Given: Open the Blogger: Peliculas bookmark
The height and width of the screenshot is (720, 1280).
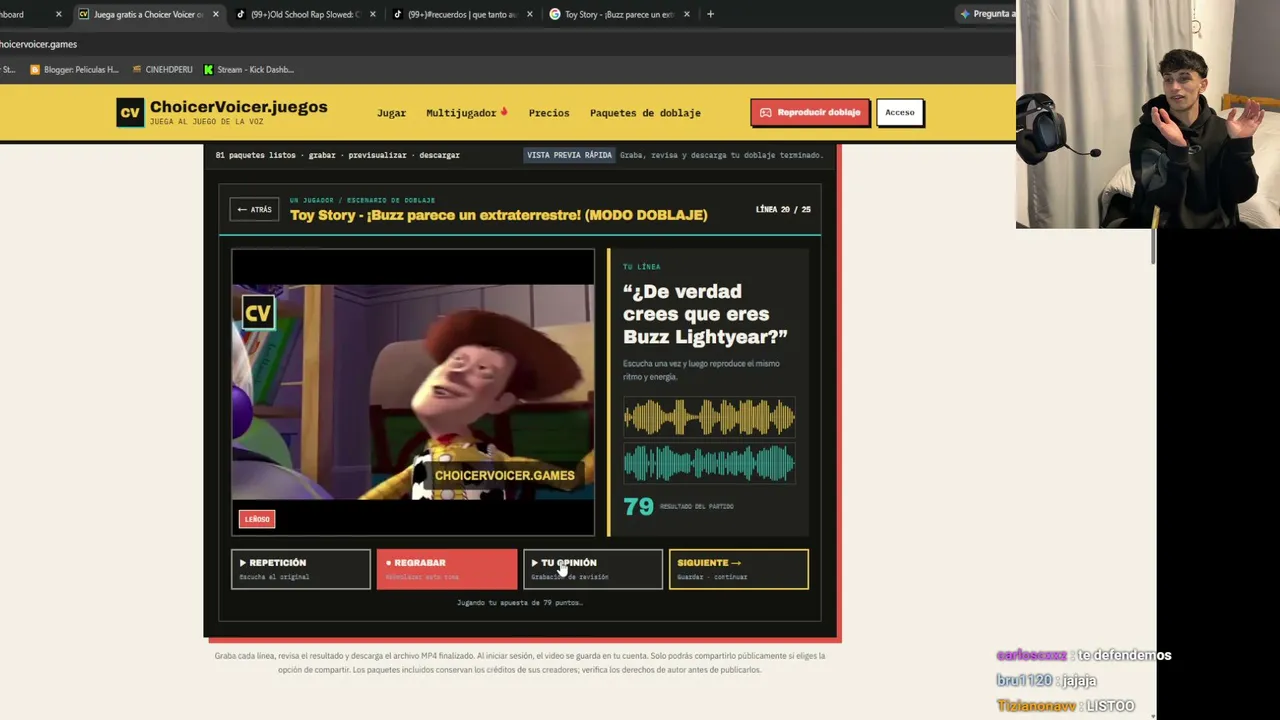Looking at the screenshot, I should click(74, 70).
